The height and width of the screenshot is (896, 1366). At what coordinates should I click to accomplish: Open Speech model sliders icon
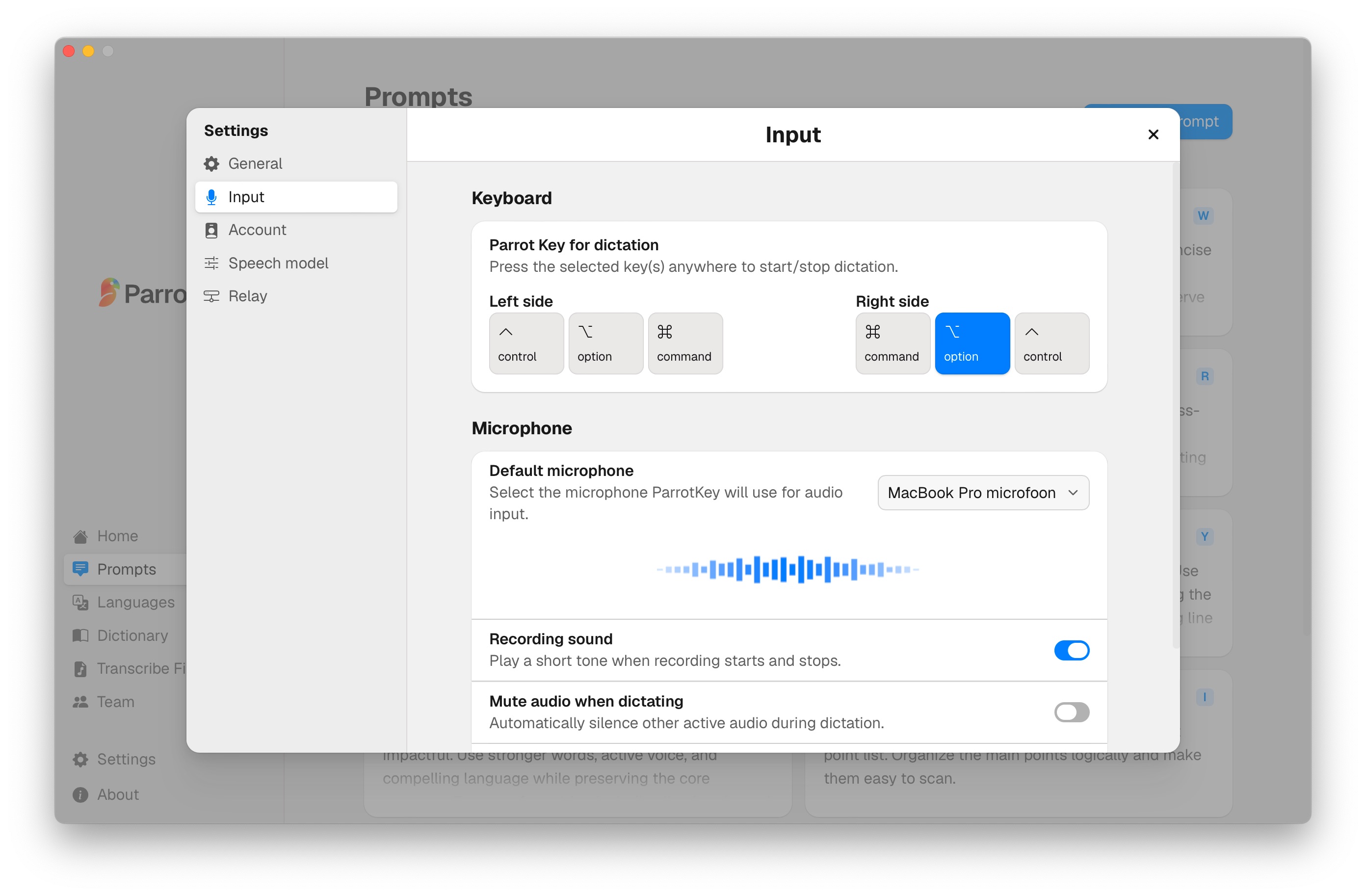coord(211,264)
